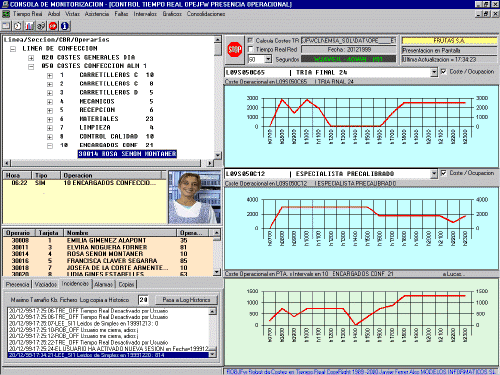This screenshot has width=500, height=375.
Task: Click the window icon in toolbar
Action: (x=6, y=26)
